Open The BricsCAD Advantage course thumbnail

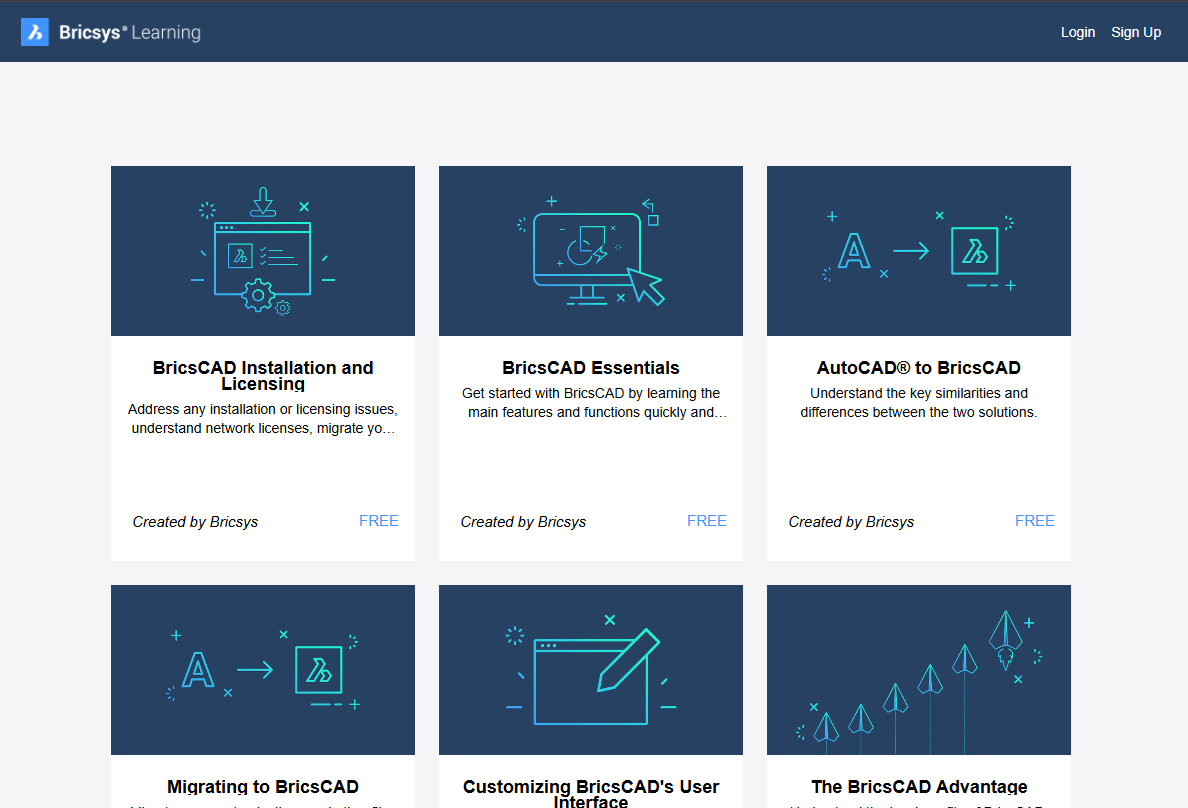(919, 670)
